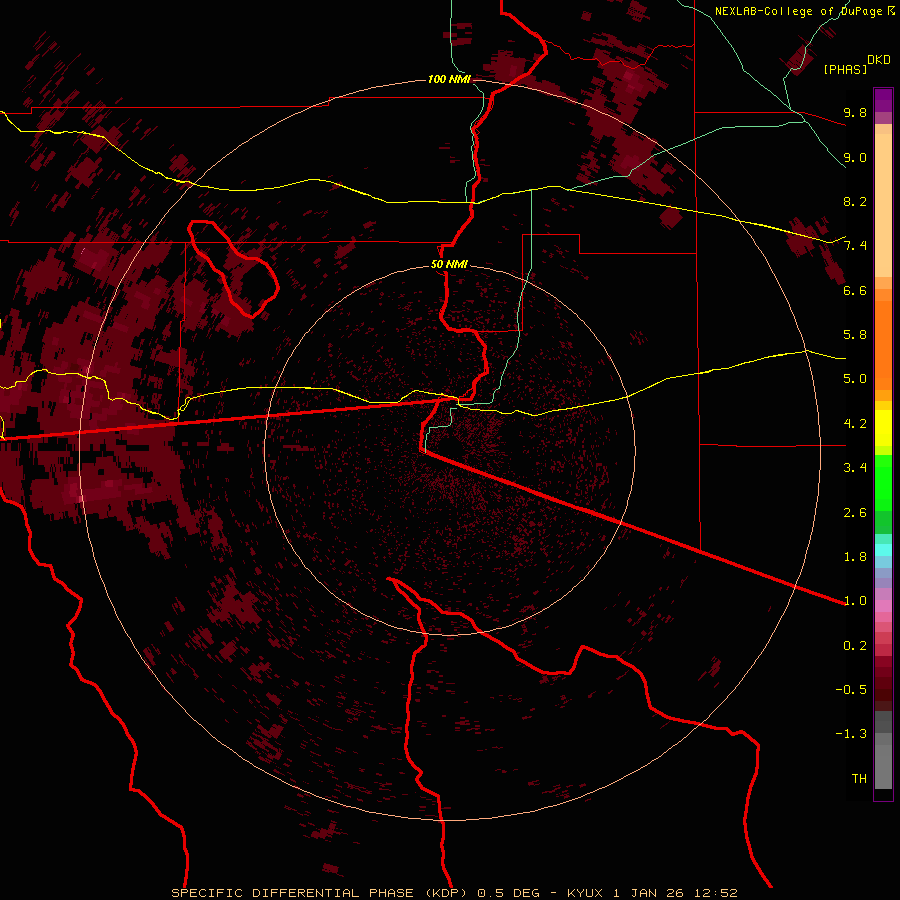Screen dimensions: 900x900
Task: Select the gray band at the color scale bottom
Action: (883, 751)
